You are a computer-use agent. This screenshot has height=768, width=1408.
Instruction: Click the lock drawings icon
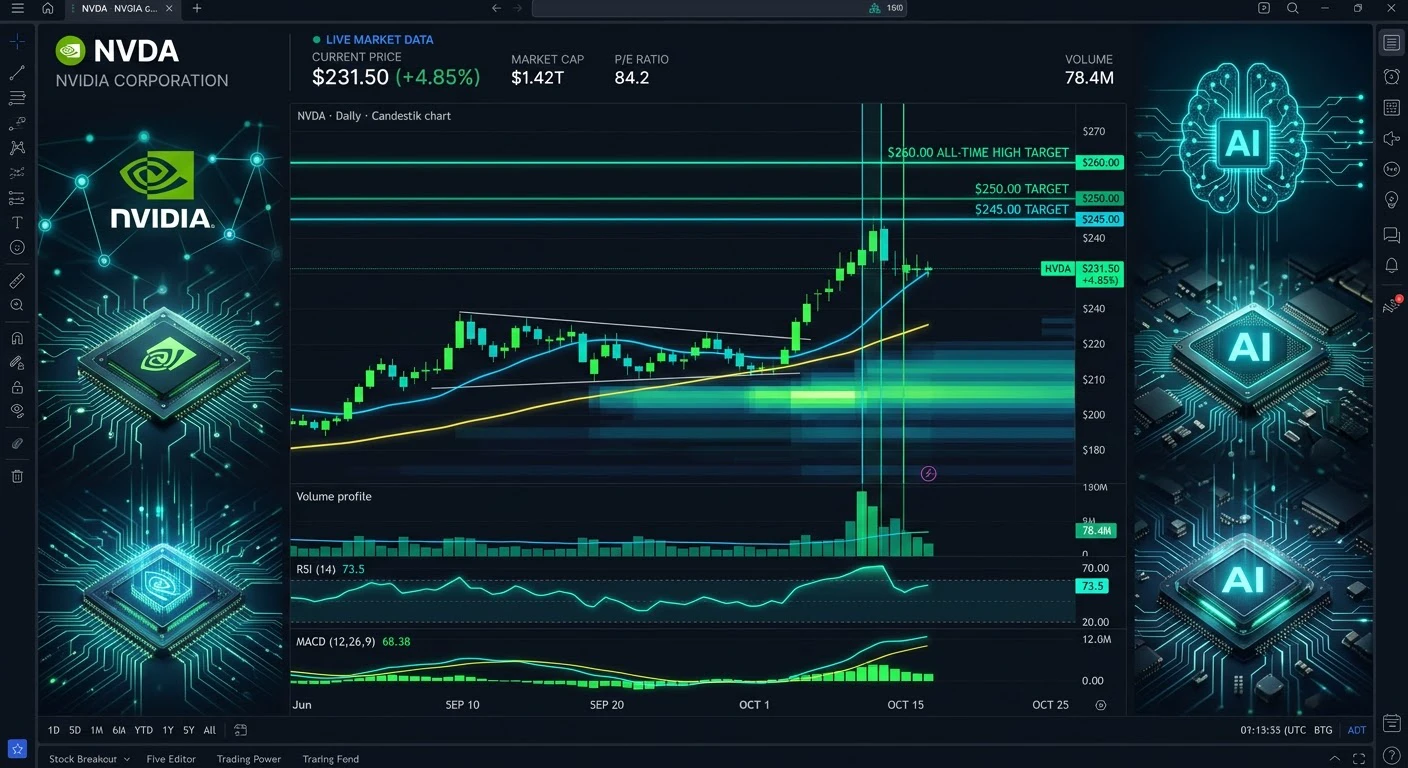[17, 387]
